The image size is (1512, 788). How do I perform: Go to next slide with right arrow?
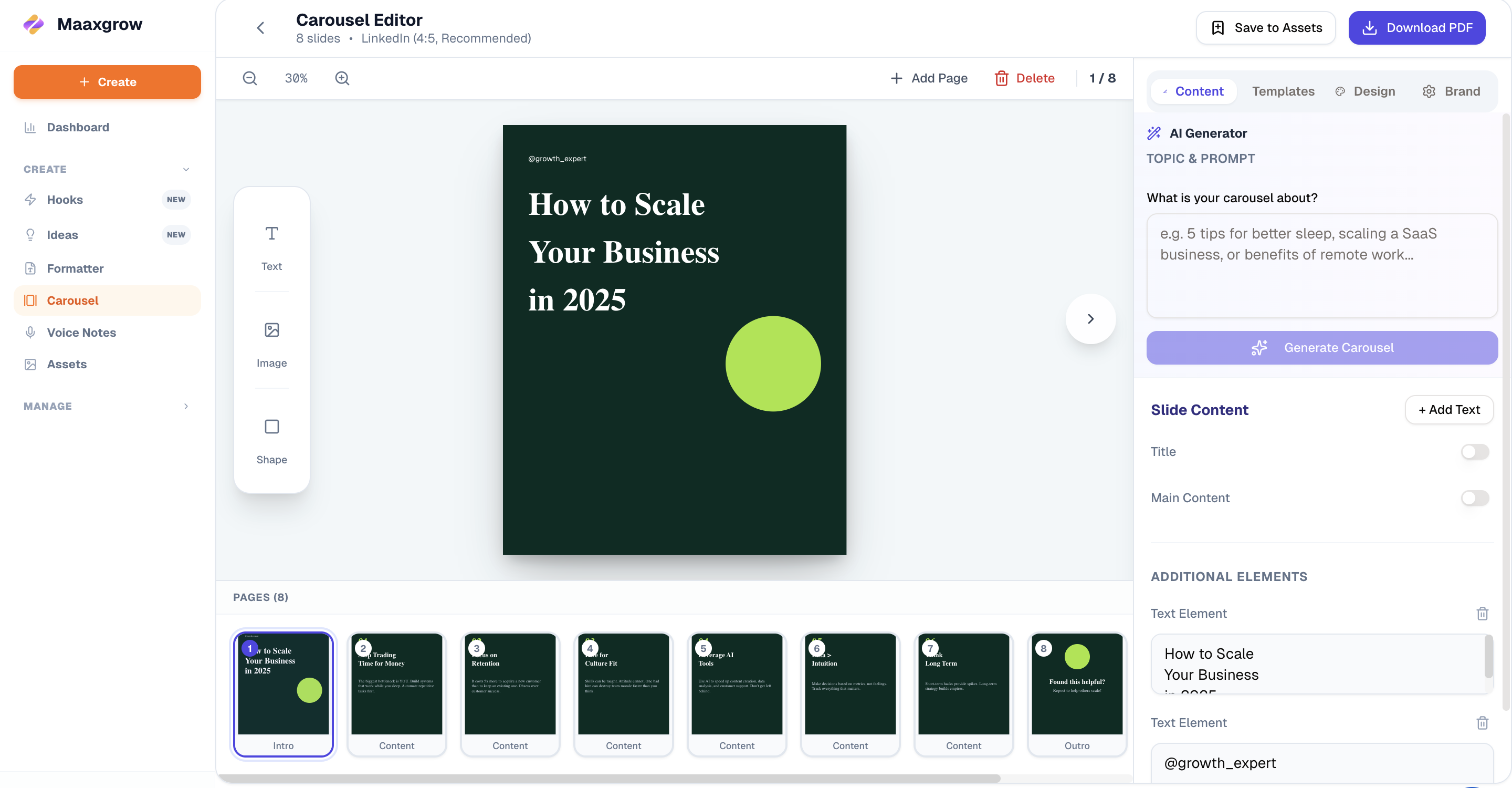pos(1090,319)
